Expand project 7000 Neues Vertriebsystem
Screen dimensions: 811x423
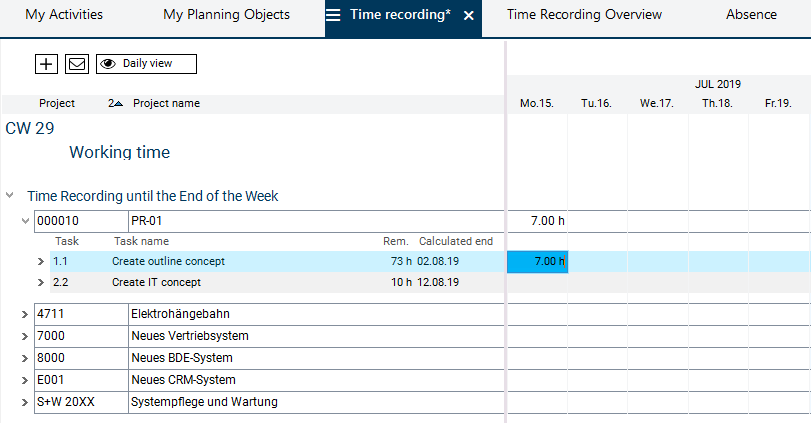click(25, 336)
